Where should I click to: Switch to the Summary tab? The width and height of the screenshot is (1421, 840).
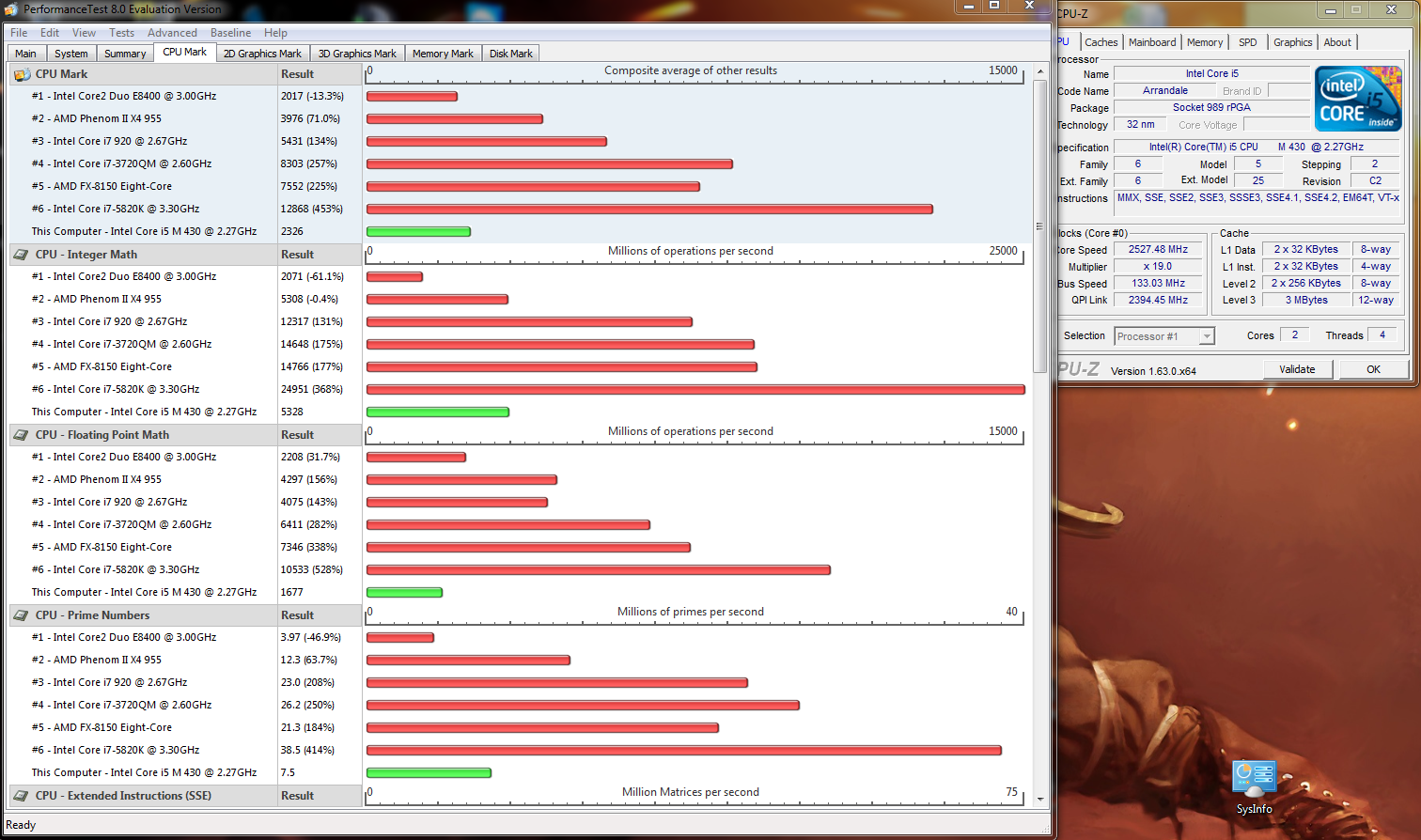(125, 54)
